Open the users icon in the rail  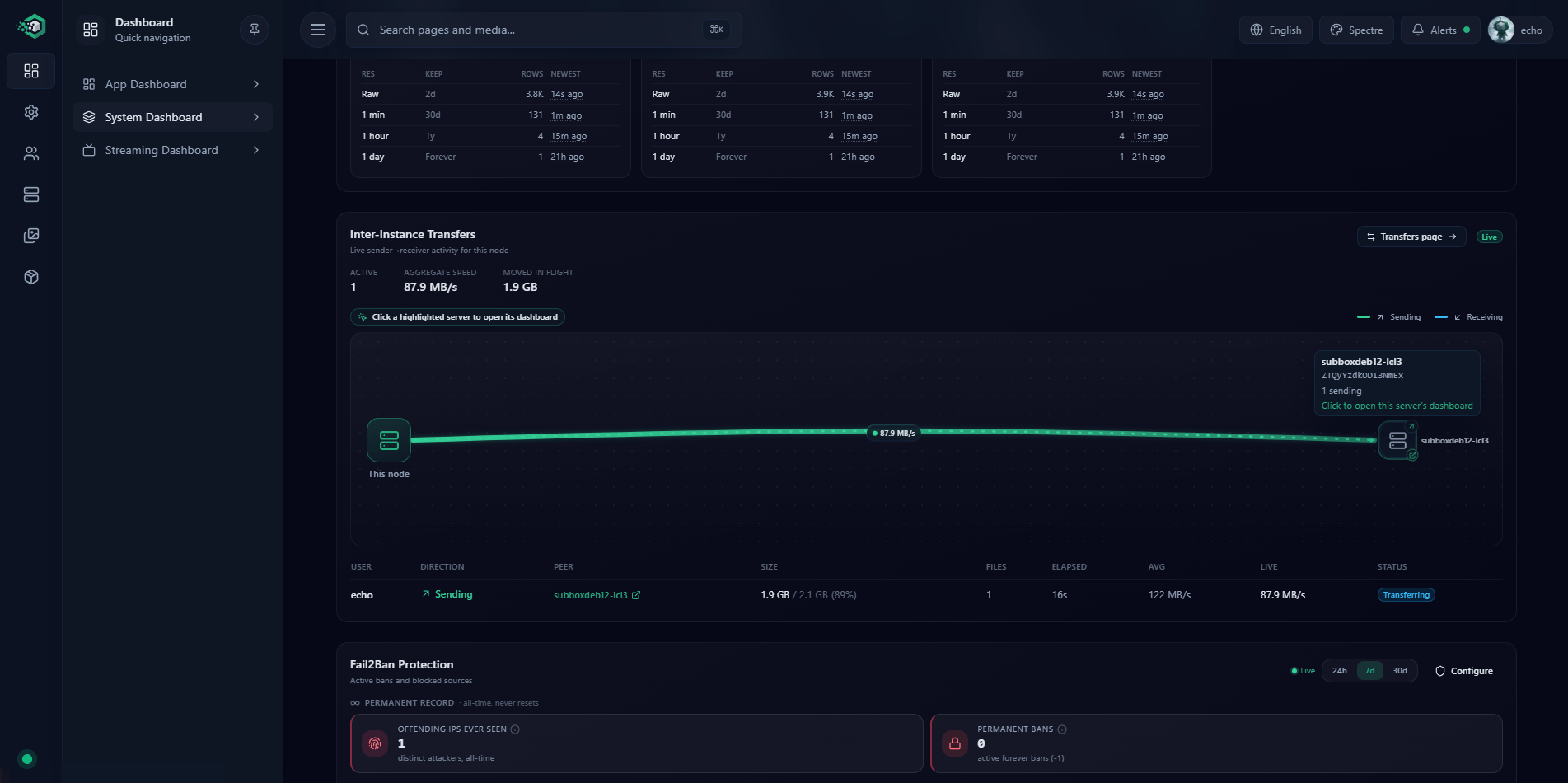point(31,153)
